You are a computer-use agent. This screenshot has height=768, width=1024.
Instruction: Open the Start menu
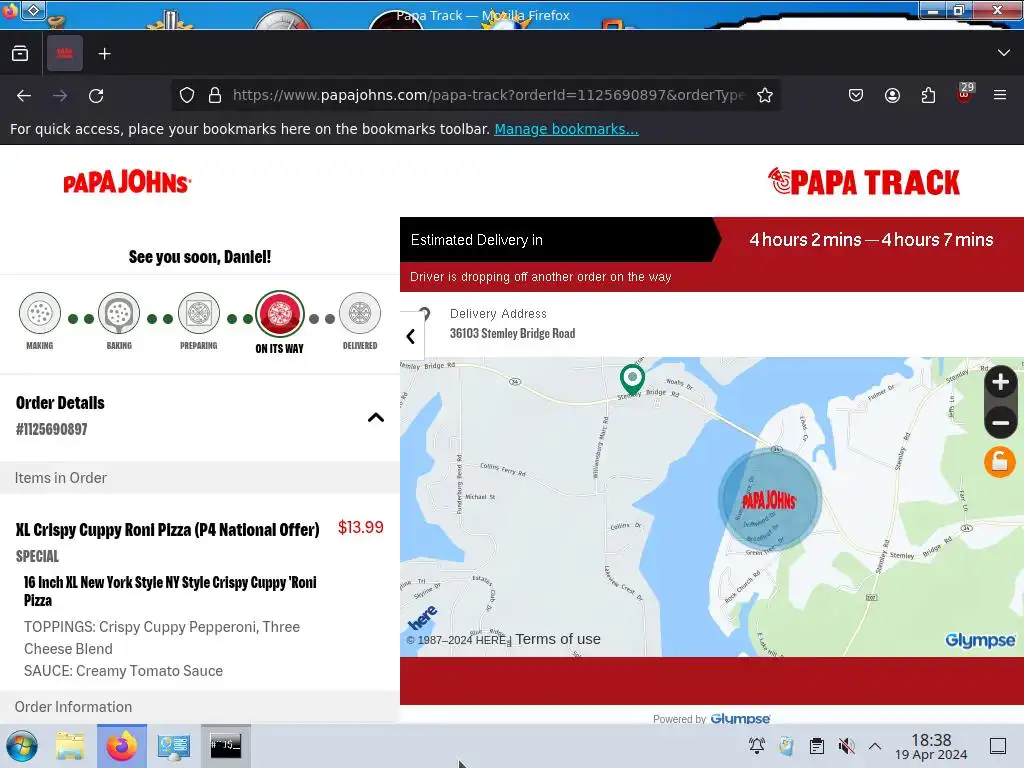(22, 746)
